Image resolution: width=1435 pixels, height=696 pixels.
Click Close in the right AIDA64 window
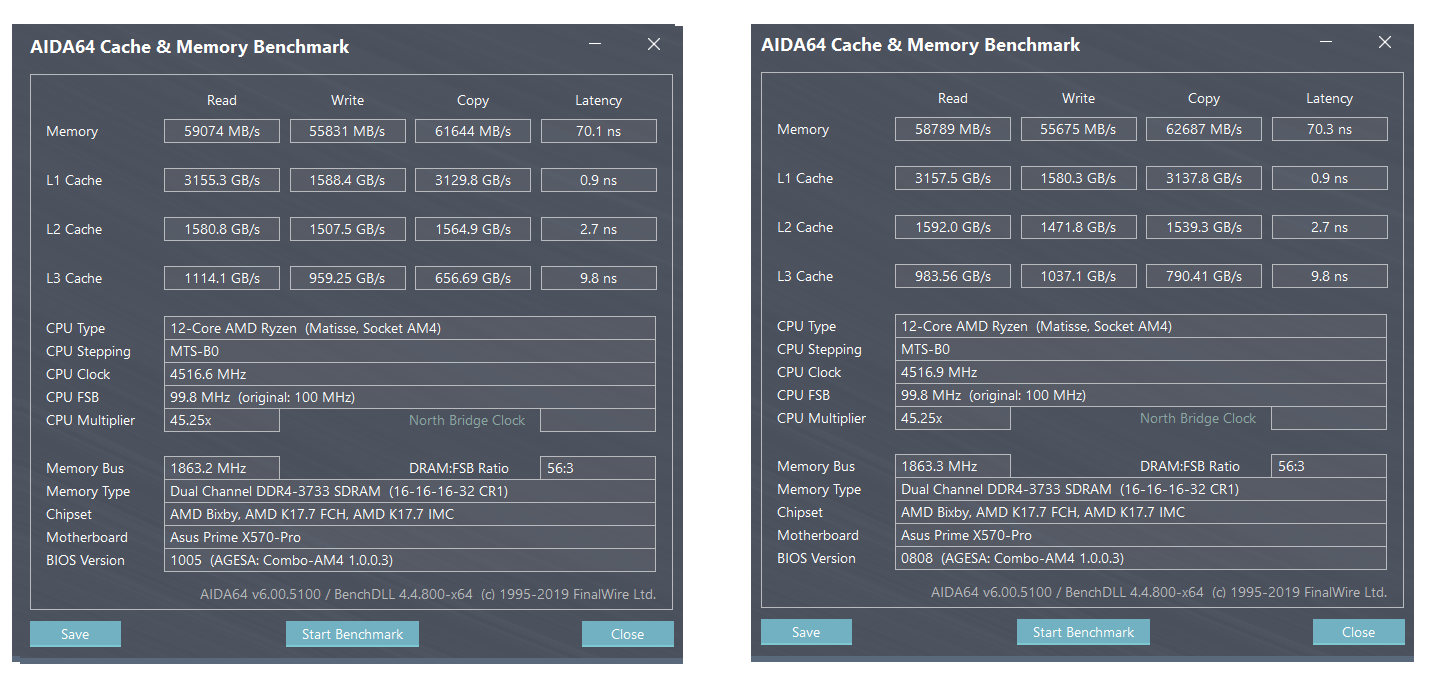(x=1358, y=632)
